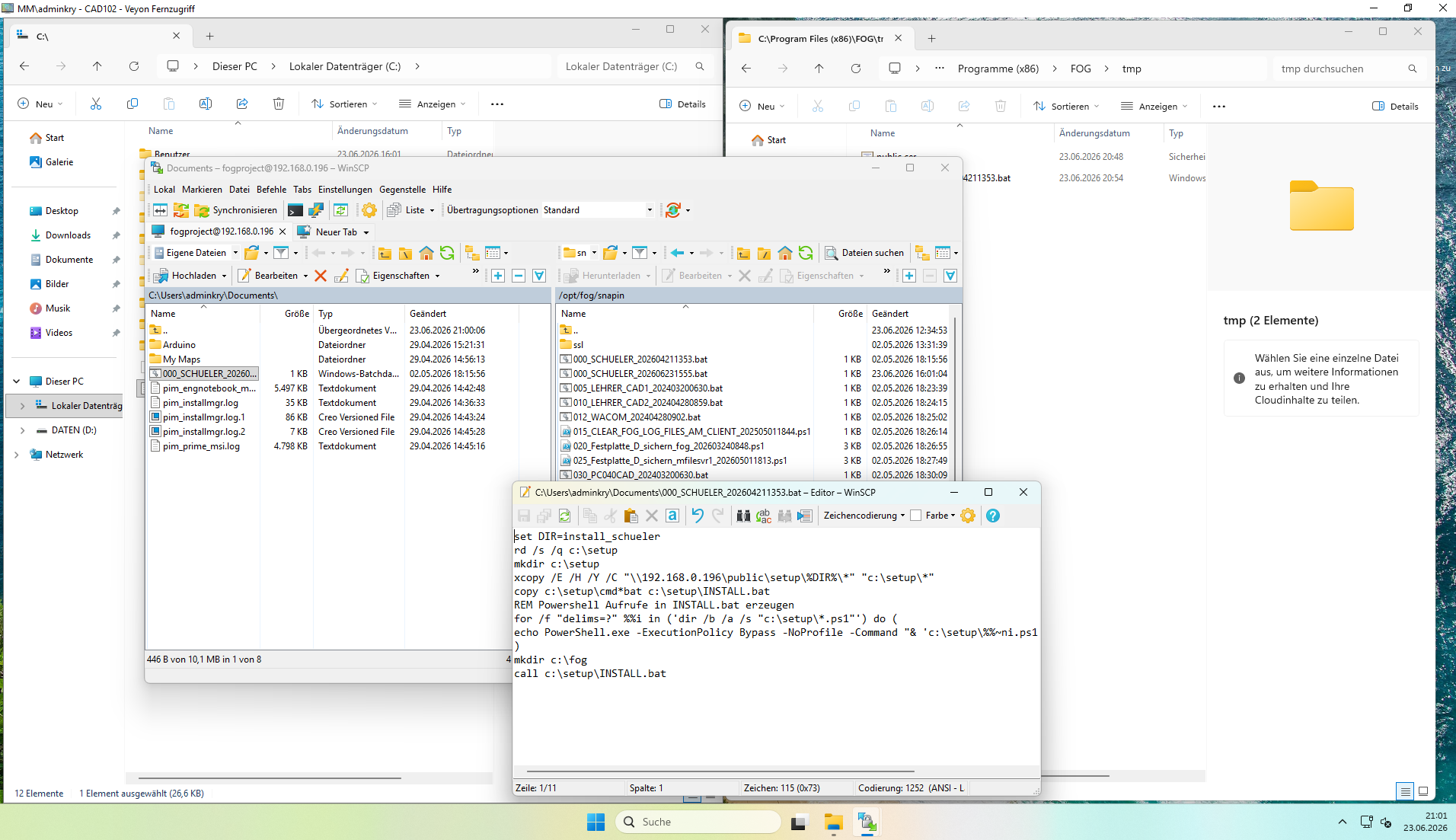Open Übertragungsoptionen Standard combo box
Viewport: 1456px width, 840px height.
point(599,210)
